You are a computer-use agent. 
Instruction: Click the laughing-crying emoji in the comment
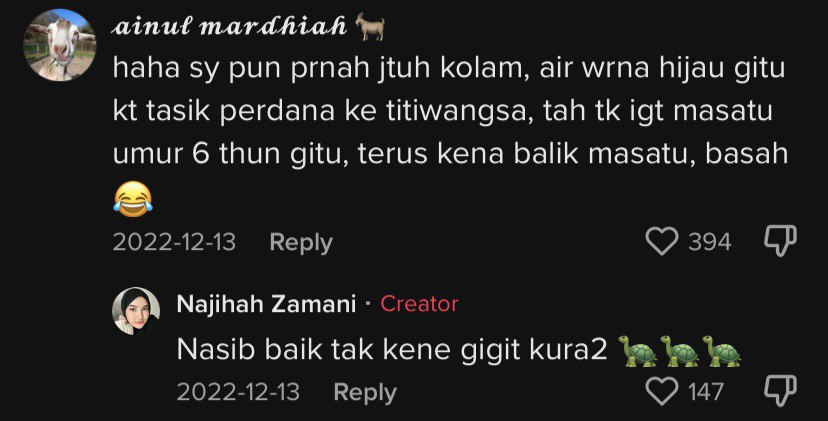(x=133, y=199)
